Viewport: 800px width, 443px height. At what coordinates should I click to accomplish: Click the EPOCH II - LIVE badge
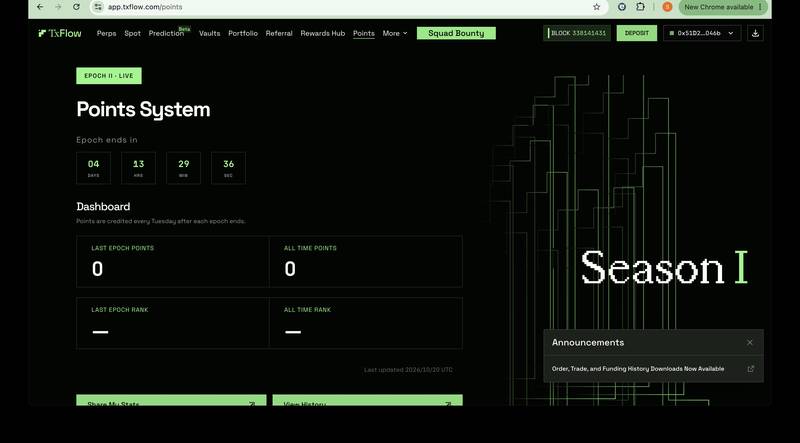click(109, 76)
